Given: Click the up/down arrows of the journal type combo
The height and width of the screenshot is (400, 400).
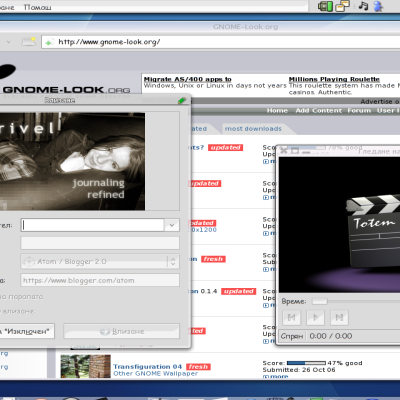Looking at the screenshot, I should coord(173,262).
